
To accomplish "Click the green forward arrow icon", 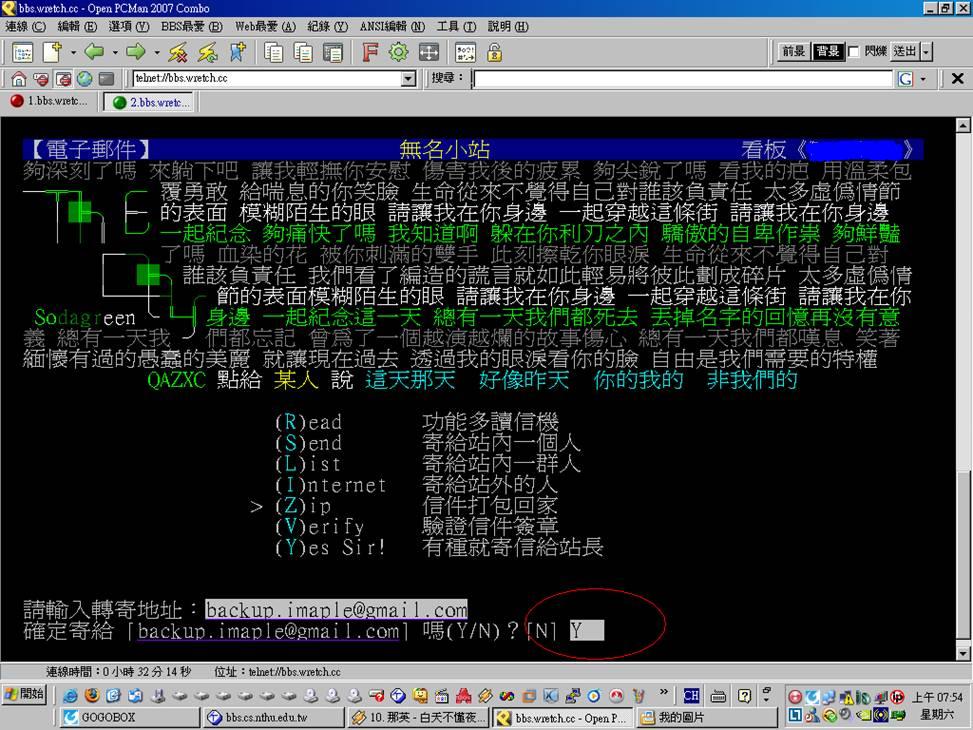I will pos(136,52).
